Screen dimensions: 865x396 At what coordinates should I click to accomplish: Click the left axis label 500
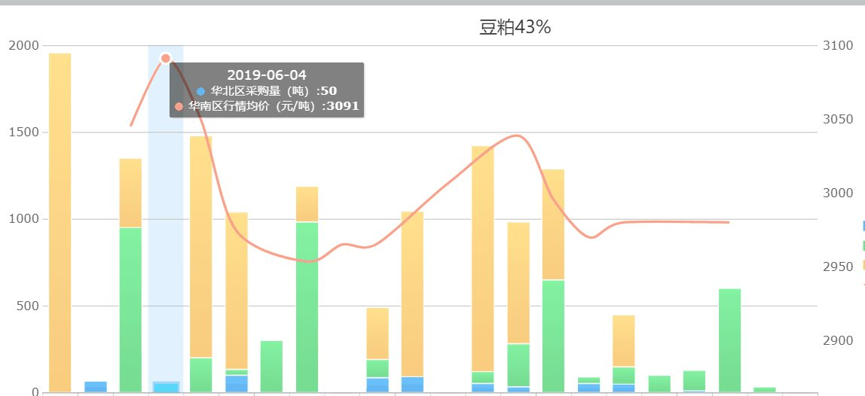pos(28,306)
